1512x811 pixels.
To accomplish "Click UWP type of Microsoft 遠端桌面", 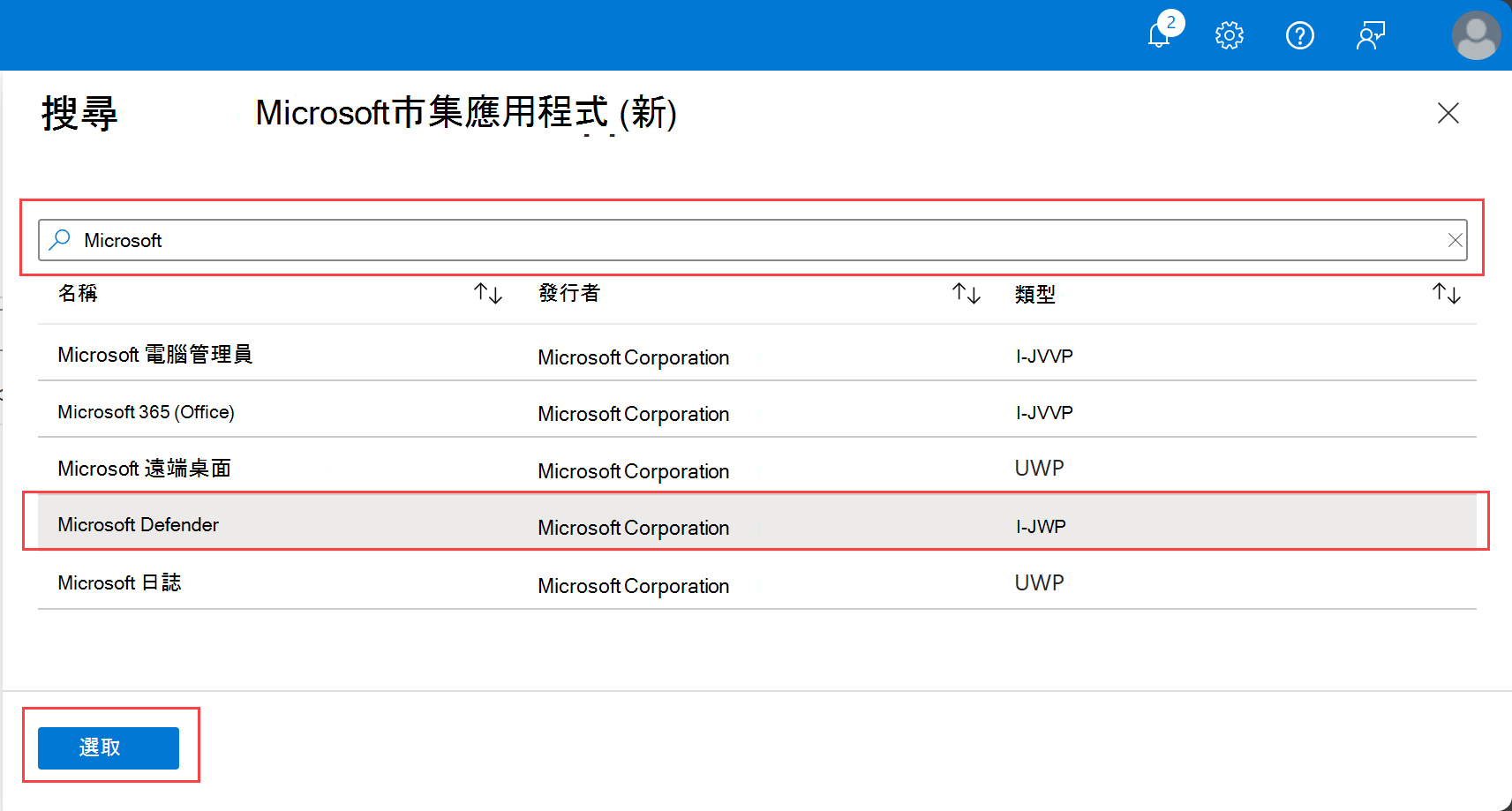I will (x=1040, y=468).
